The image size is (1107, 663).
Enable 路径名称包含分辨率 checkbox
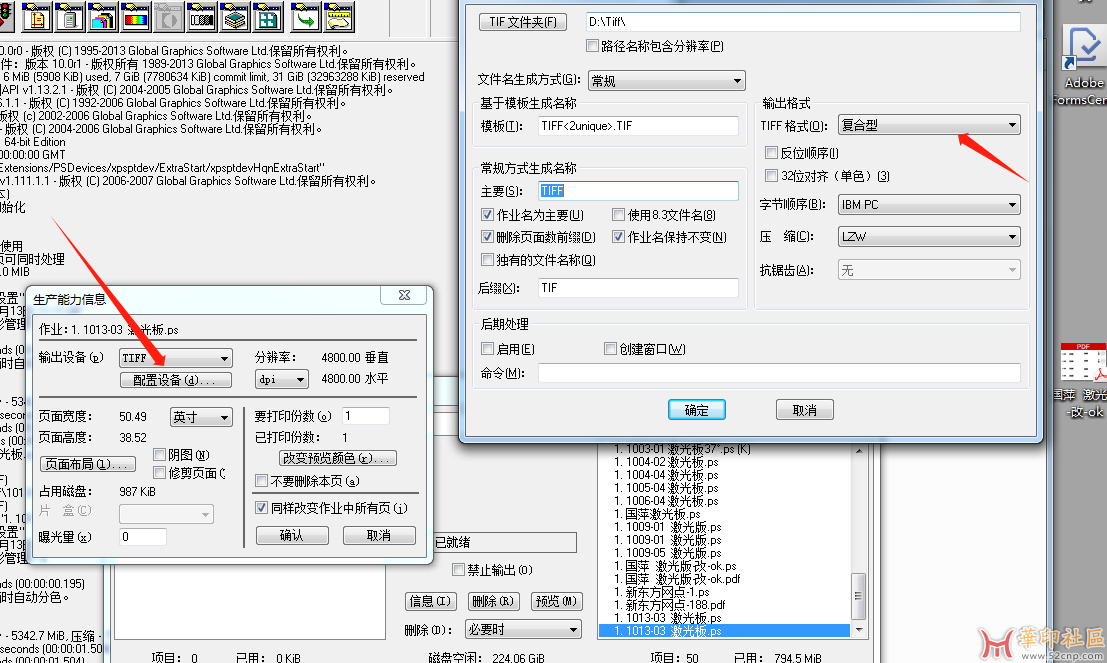[593, 46]
